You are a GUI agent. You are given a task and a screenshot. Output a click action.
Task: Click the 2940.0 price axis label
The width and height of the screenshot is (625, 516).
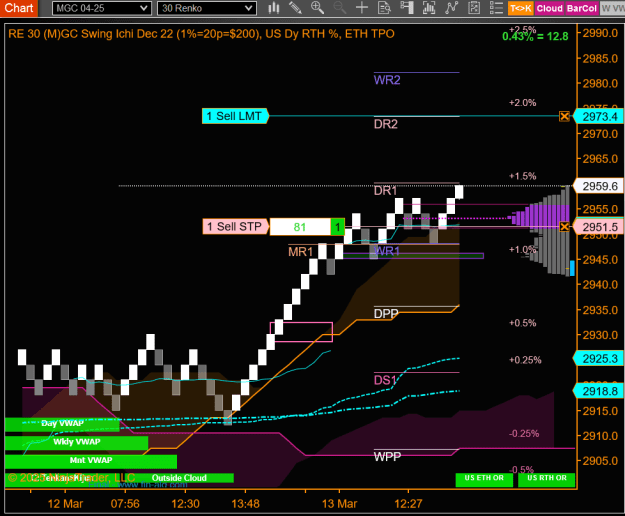click(x=600, y=284)
